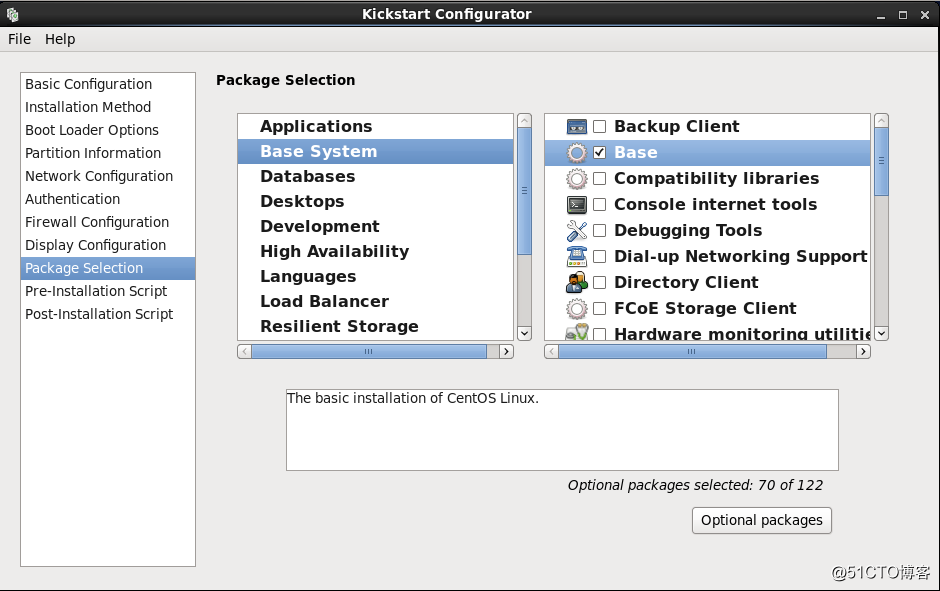Open the Installation Method section
The height and width of the screenshot is (591, 940).
(108, 107)
